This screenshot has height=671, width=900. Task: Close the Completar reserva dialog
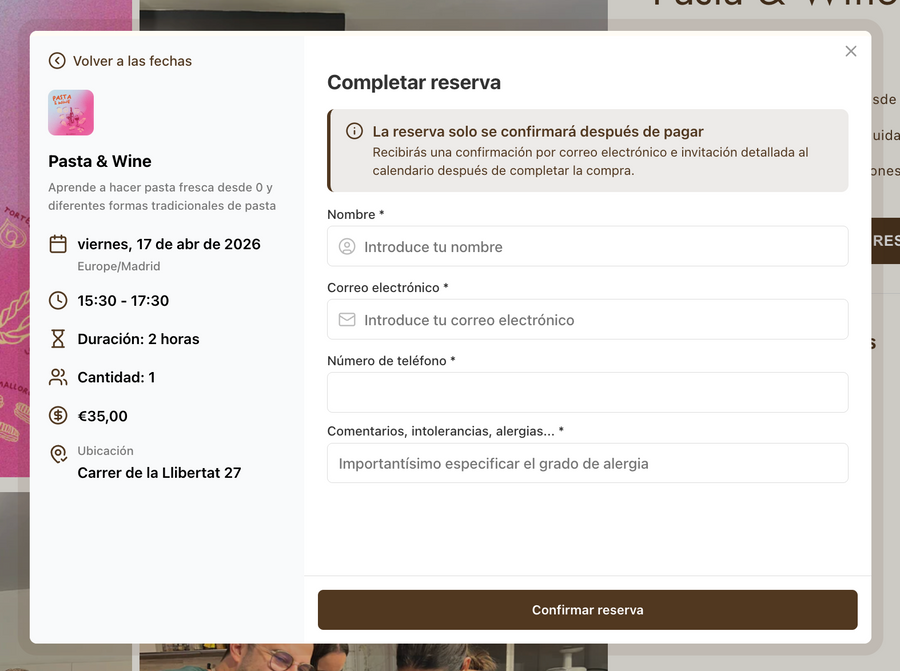(851, 51)
